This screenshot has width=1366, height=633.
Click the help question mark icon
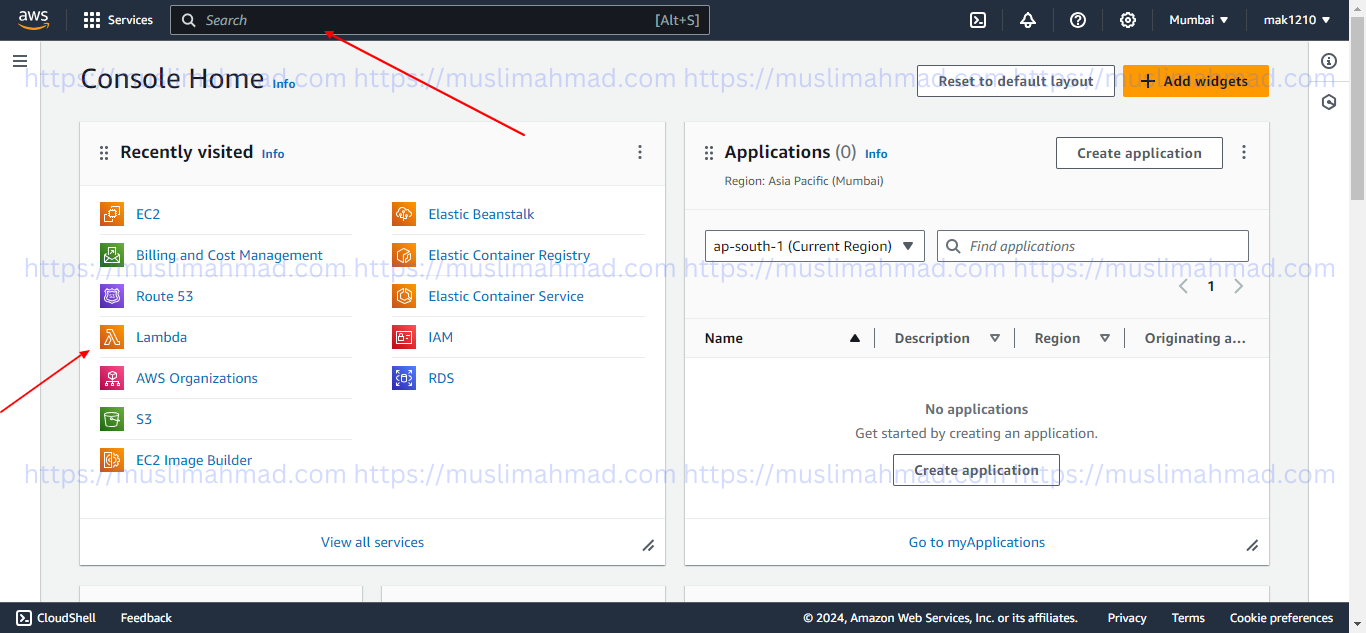[x=1078, y=20]
